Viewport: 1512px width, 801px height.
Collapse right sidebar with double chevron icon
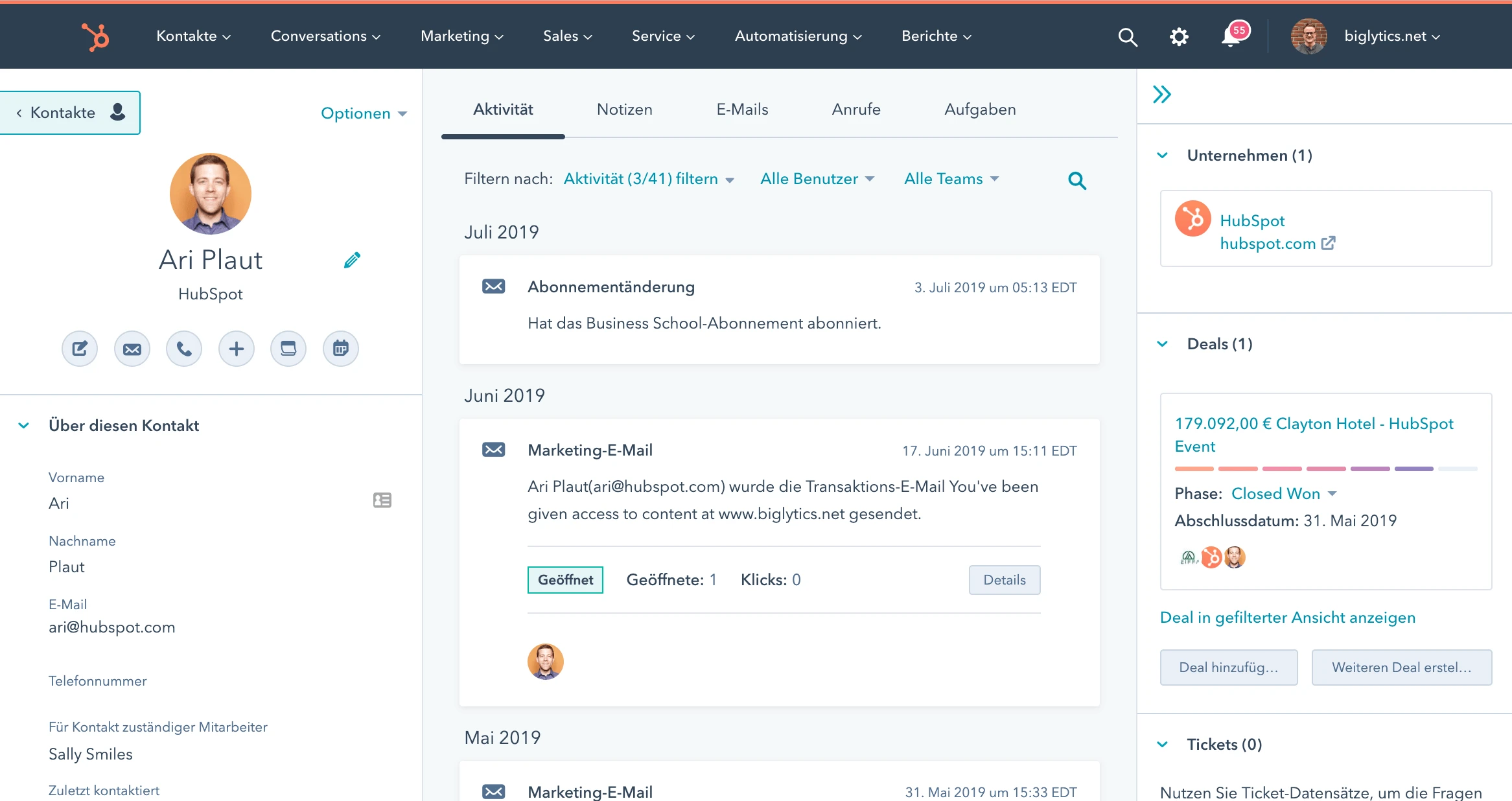pyautogui.click(x=1162, y=95)
